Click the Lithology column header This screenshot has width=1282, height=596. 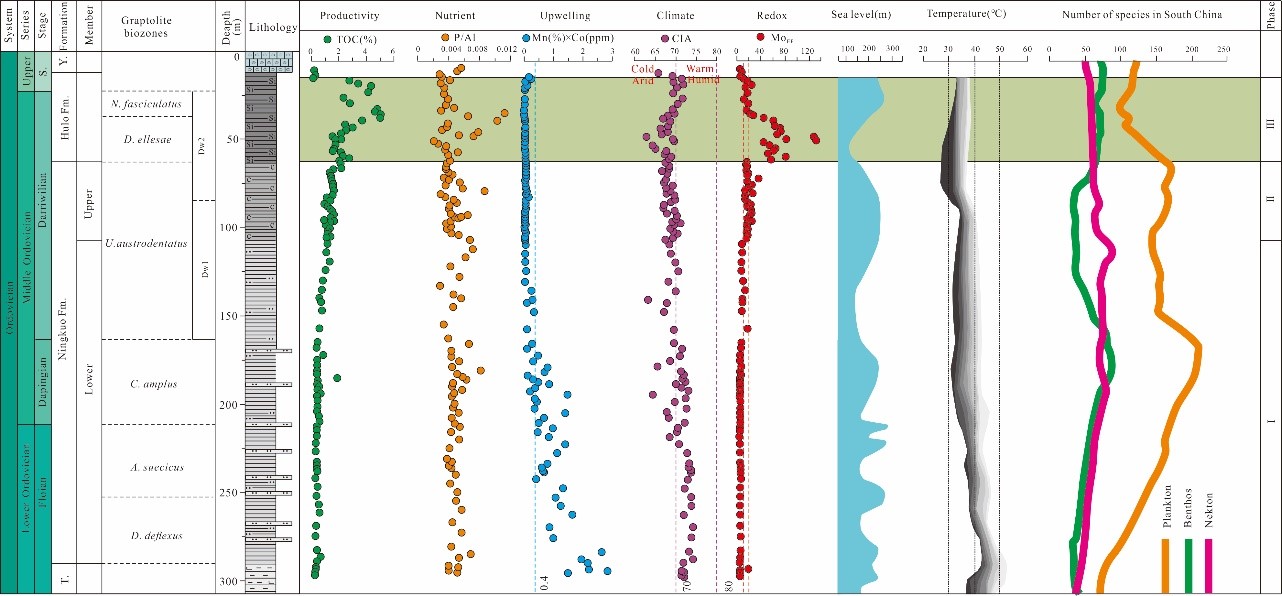[272, 27]
